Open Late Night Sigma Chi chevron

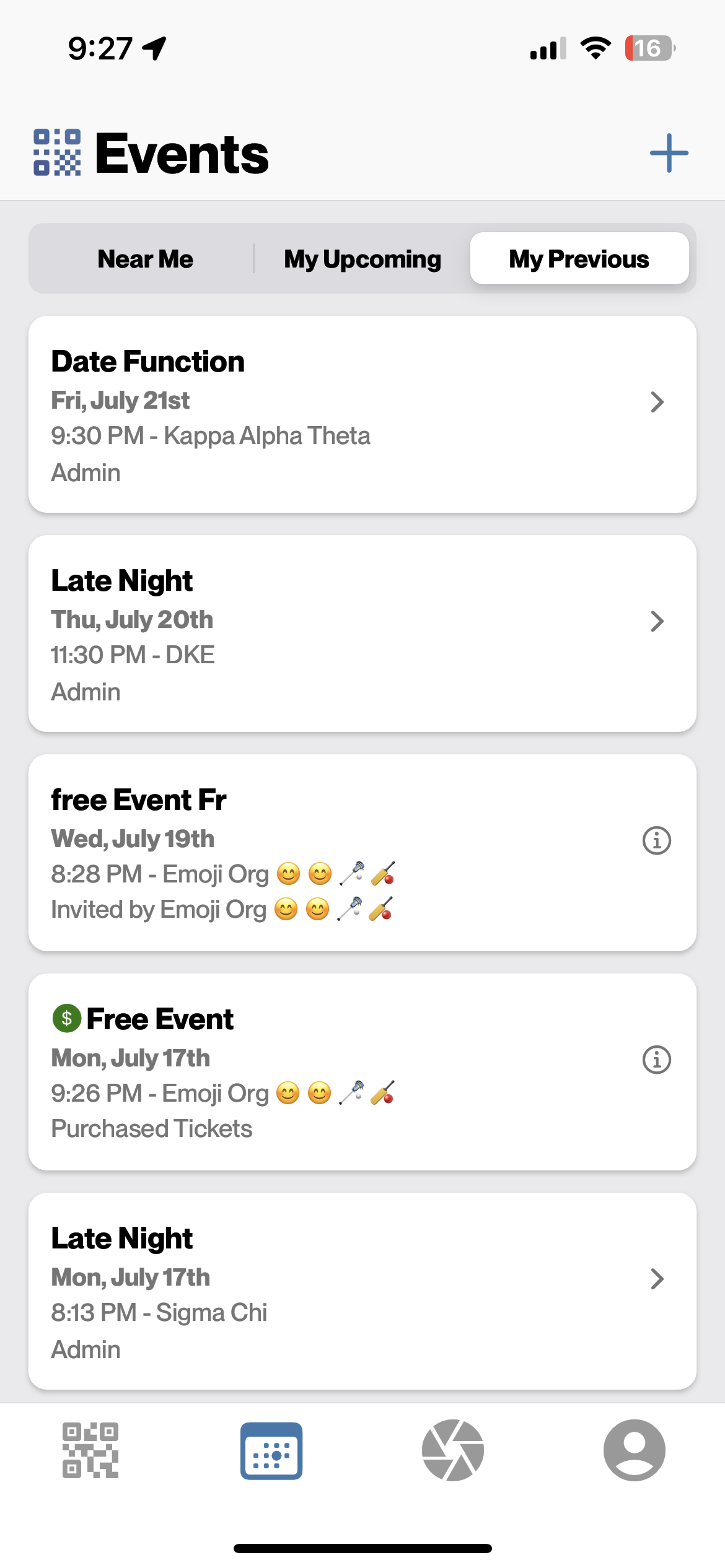click(657, 1279)
